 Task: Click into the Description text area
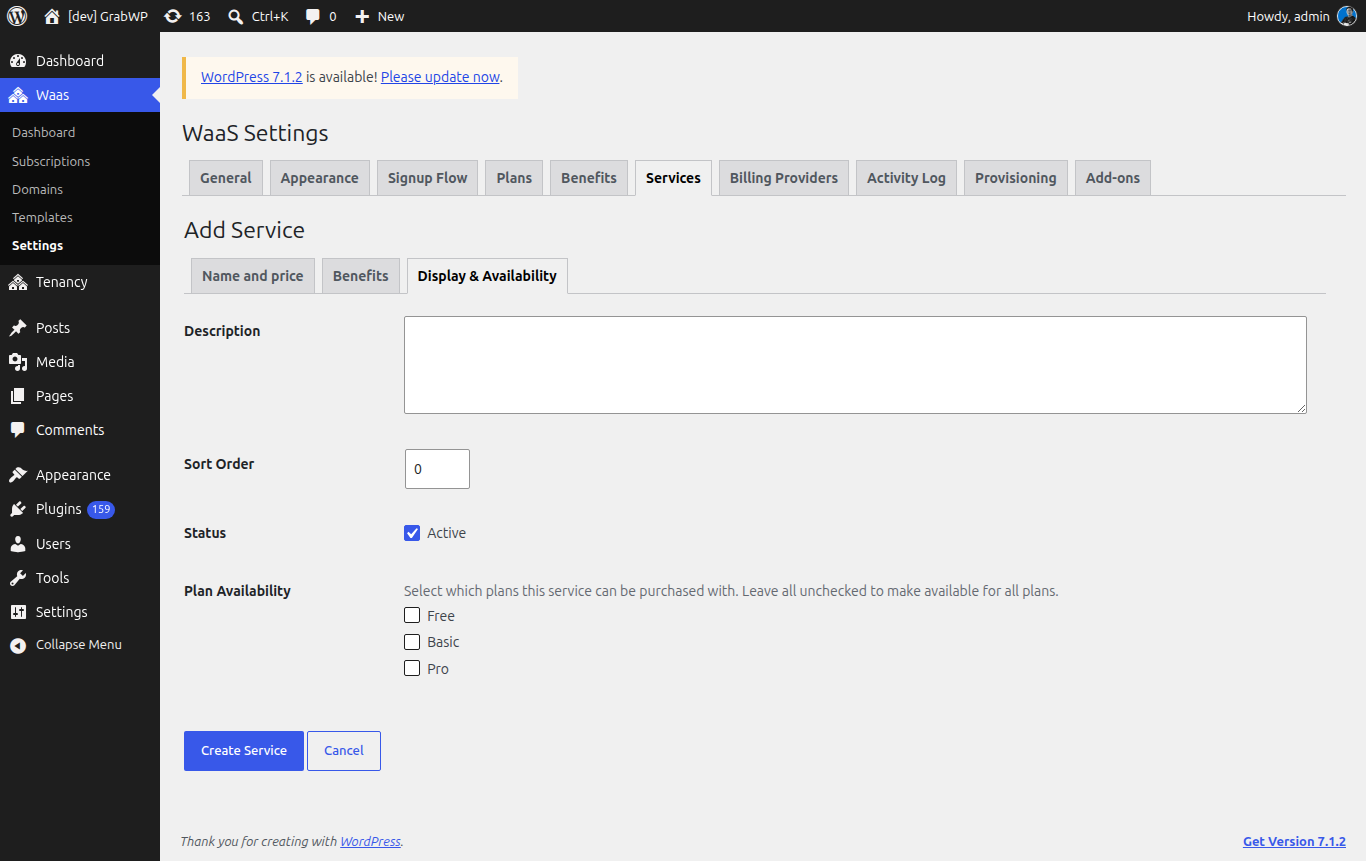(855, 365)
